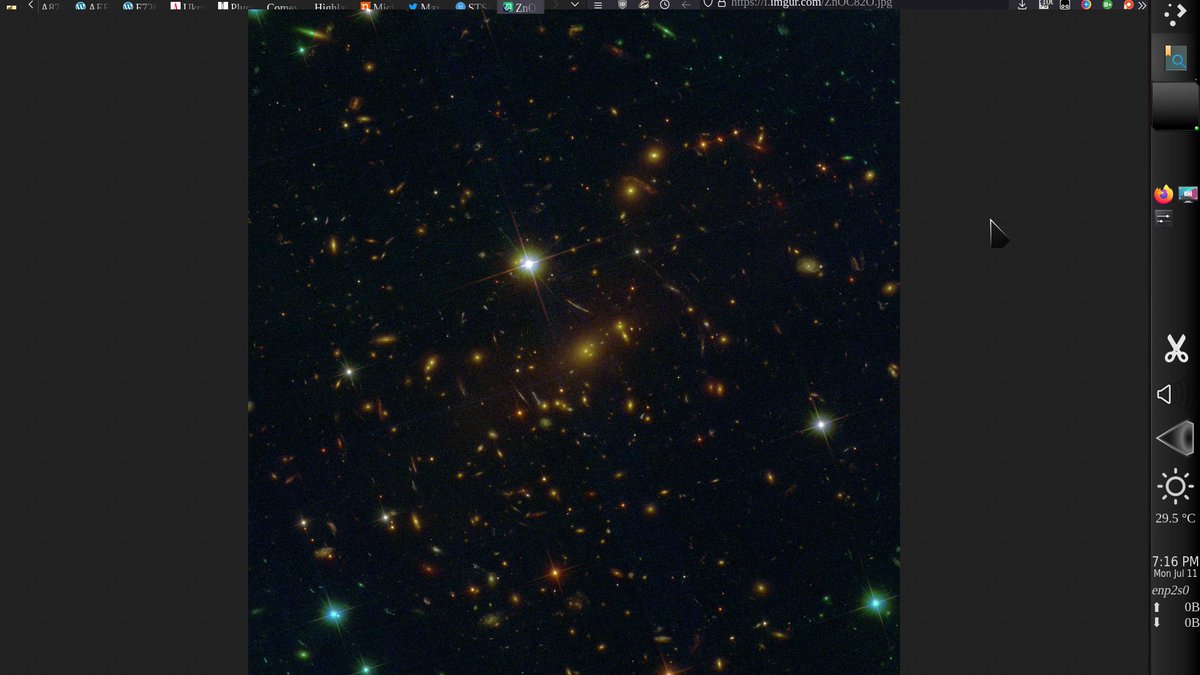The width and height of the screenshot is (1200, 675).
Task: Click the 29.5 °C temperature reading
Action: point(1175,518)
